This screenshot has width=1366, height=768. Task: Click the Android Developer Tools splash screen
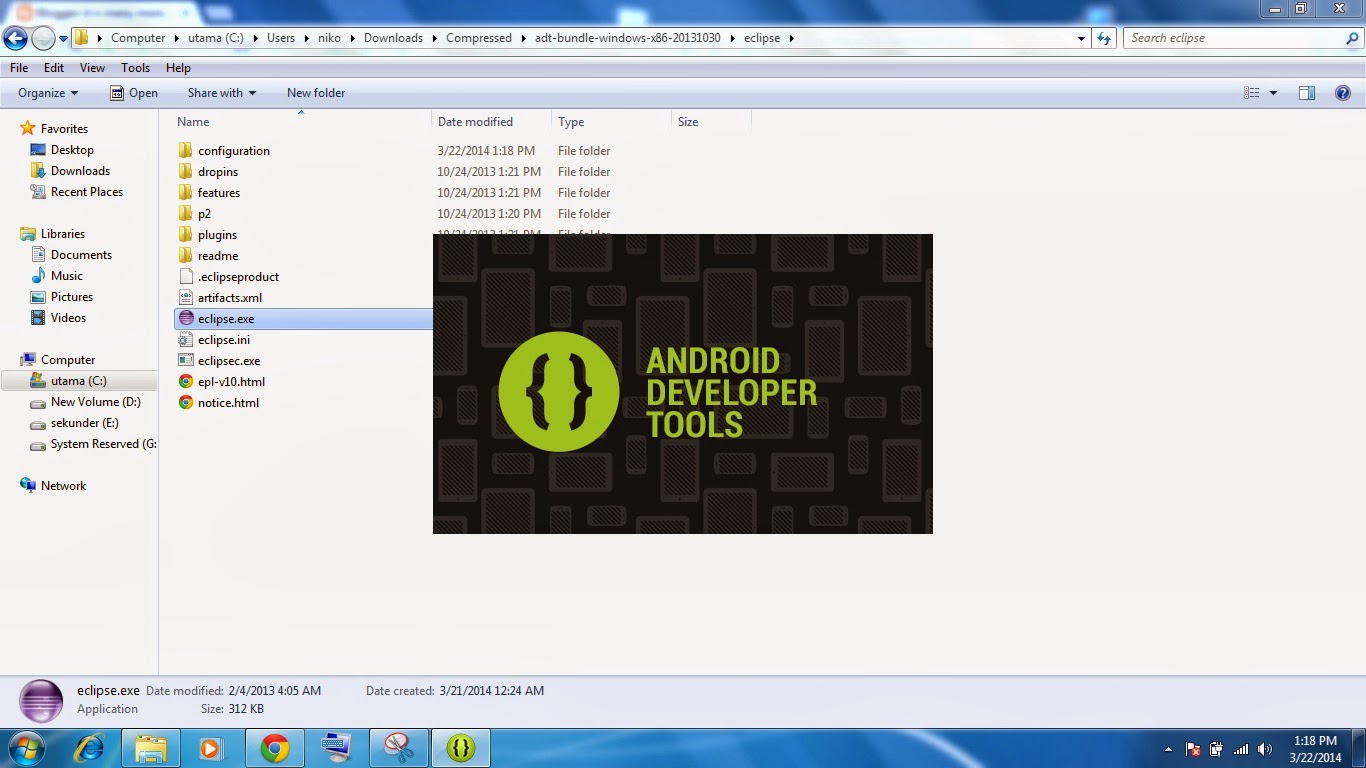[683, 384]
